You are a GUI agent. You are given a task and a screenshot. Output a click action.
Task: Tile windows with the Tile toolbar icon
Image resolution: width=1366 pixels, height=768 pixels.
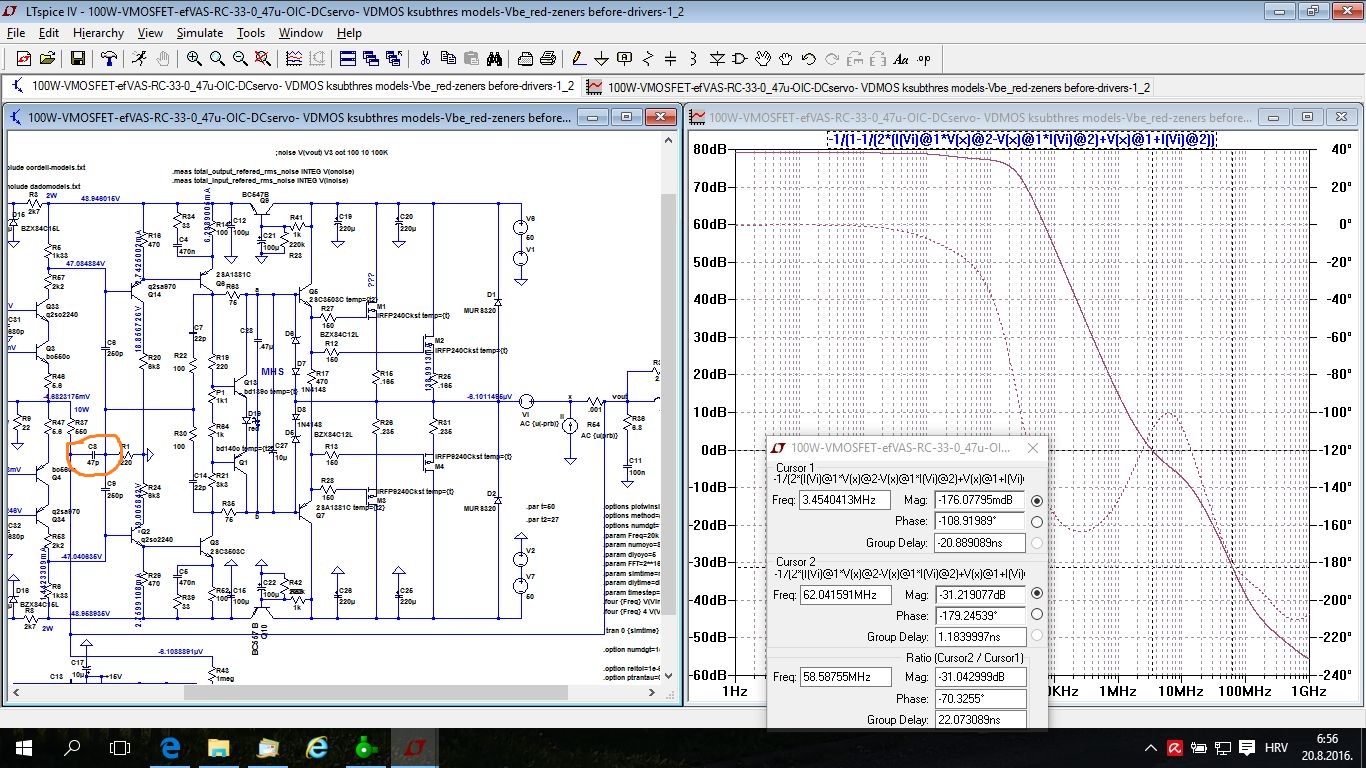pyautogui.click(x=347, y=59)
